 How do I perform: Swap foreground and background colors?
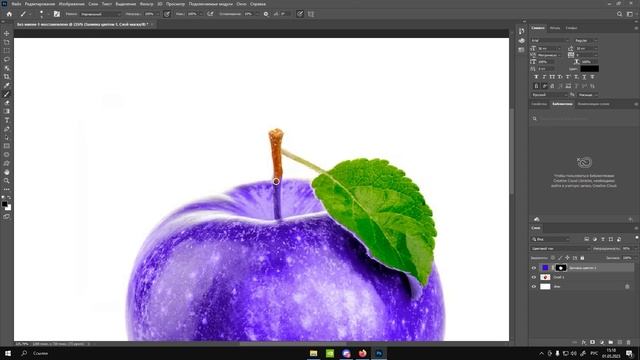(x=9, y=198)
